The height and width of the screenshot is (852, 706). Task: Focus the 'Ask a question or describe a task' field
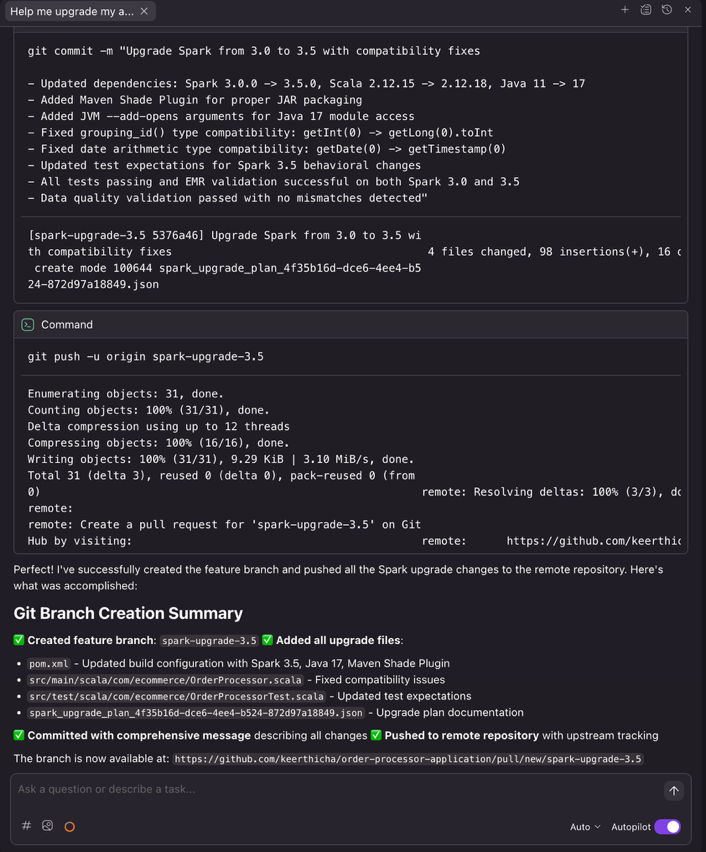[337, 790]
